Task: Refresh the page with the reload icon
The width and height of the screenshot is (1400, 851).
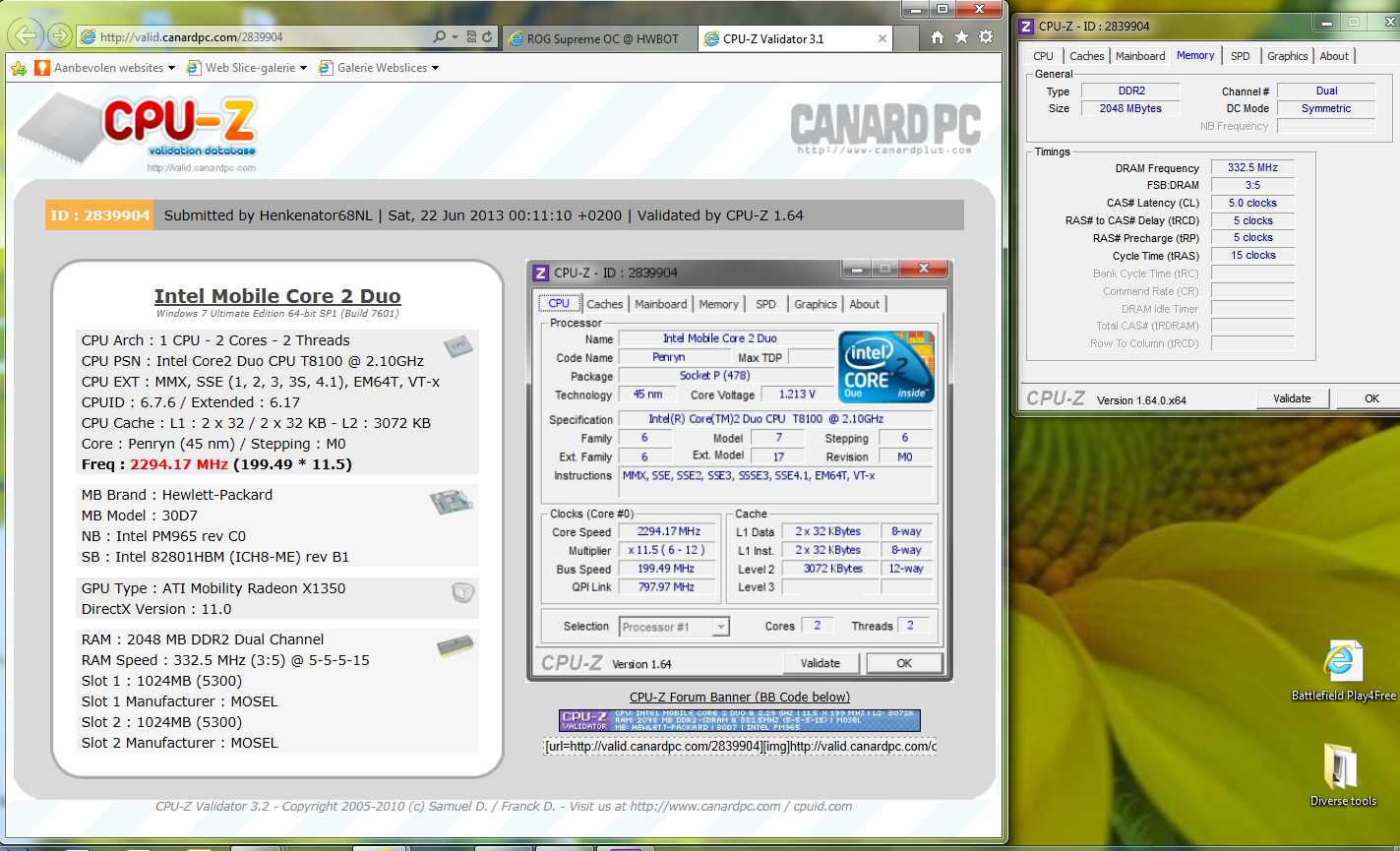Action: point(487,37)
